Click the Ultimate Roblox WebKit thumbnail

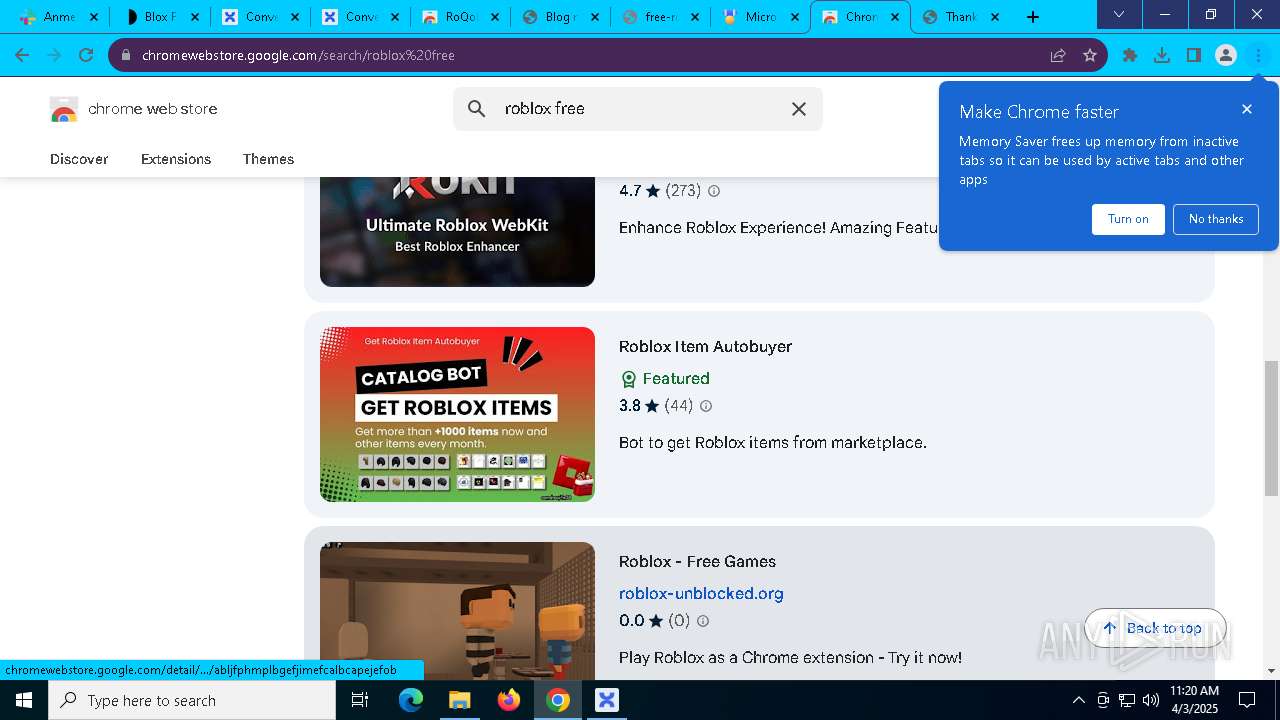click(457, 231)
